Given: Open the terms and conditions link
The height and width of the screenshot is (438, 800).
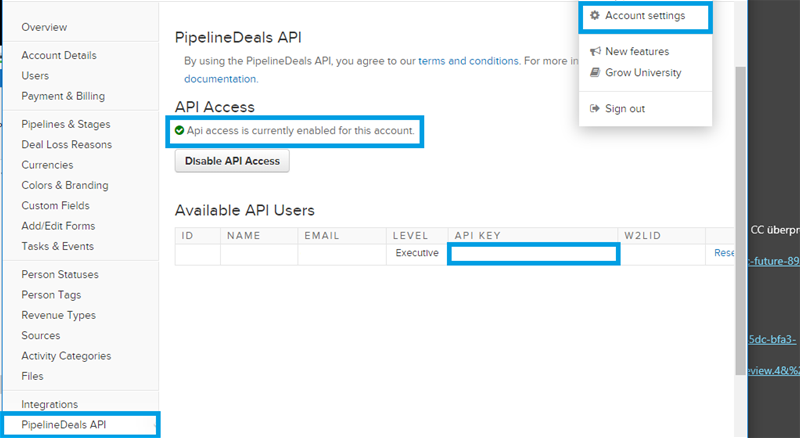Looking at the screenshot, I should pyautogui.click(x=468, y=62).
